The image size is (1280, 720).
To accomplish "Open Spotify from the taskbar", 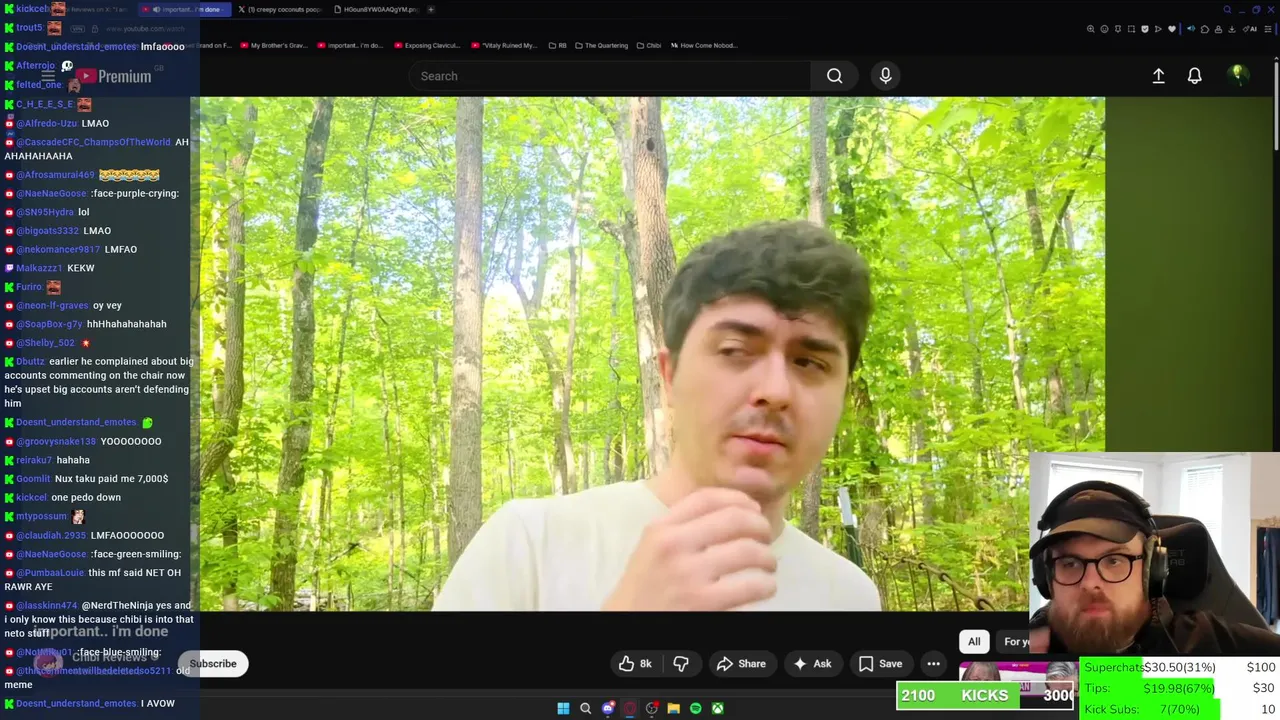I will pyautogui.click(x=695, y=708).
